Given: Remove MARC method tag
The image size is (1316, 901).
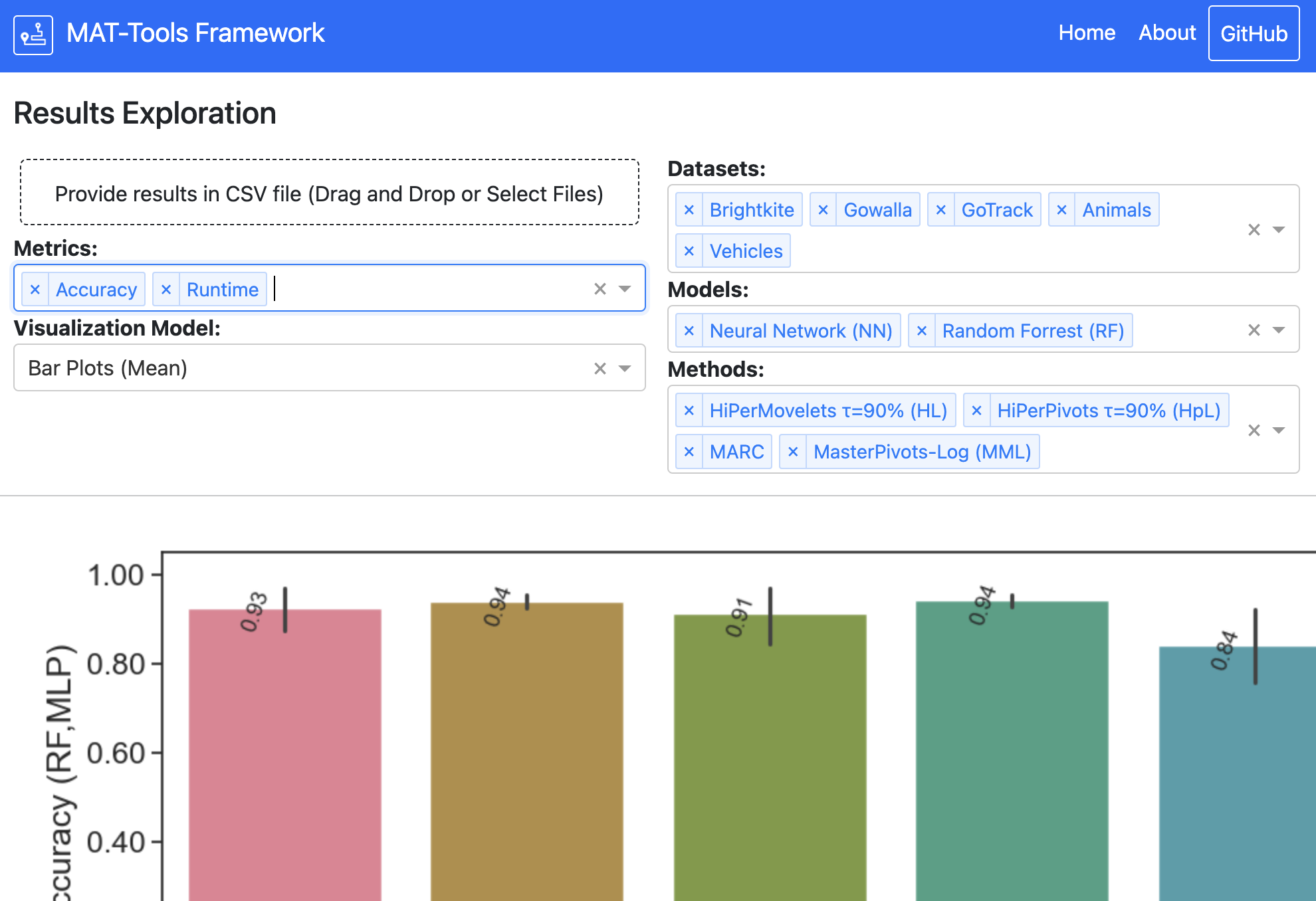Looking at the screenshot, I should [692, 452].
